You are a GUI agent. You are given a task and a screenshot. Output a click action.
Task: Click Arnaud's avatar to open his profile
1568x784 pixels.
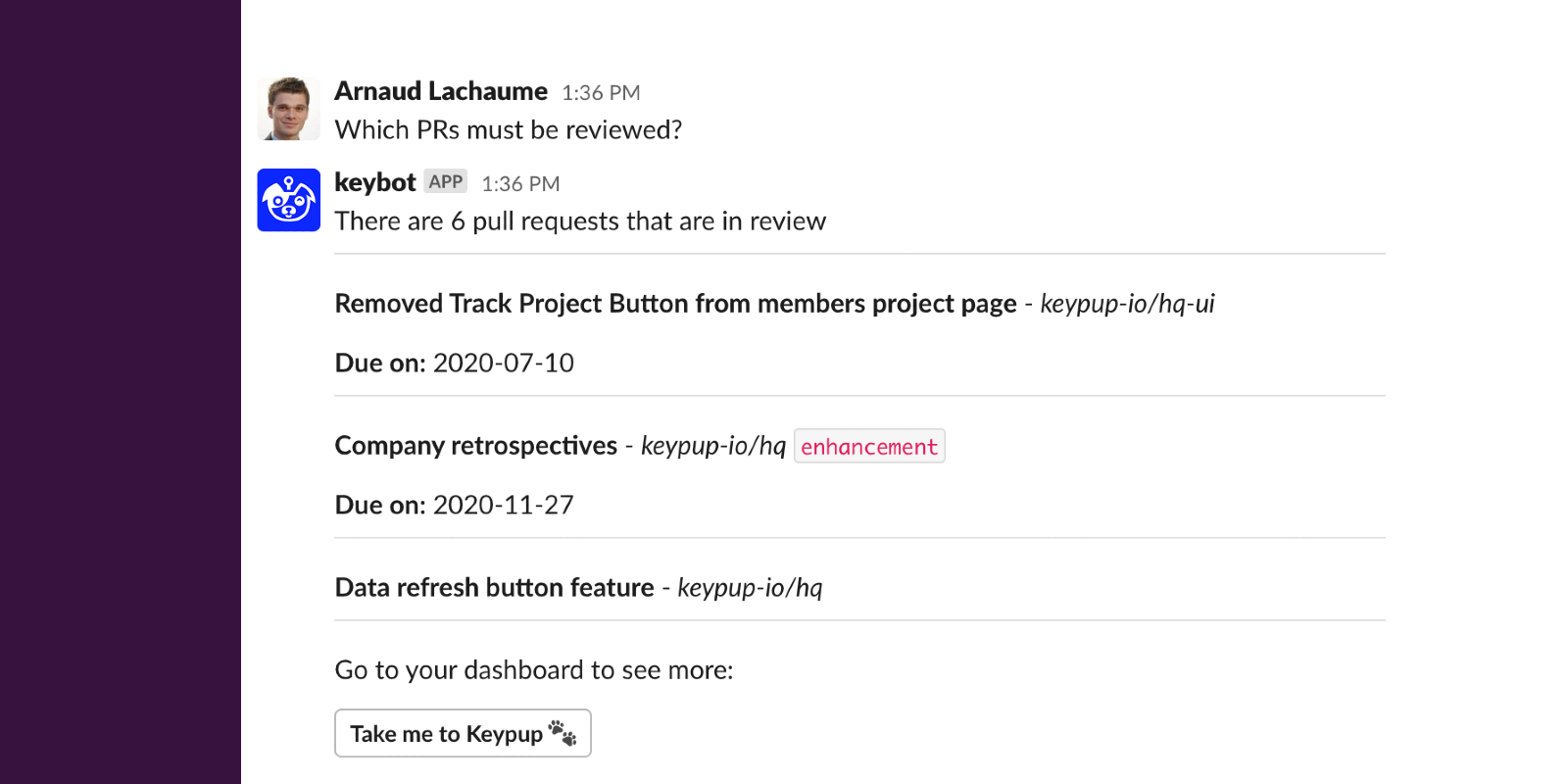point(288,108)
